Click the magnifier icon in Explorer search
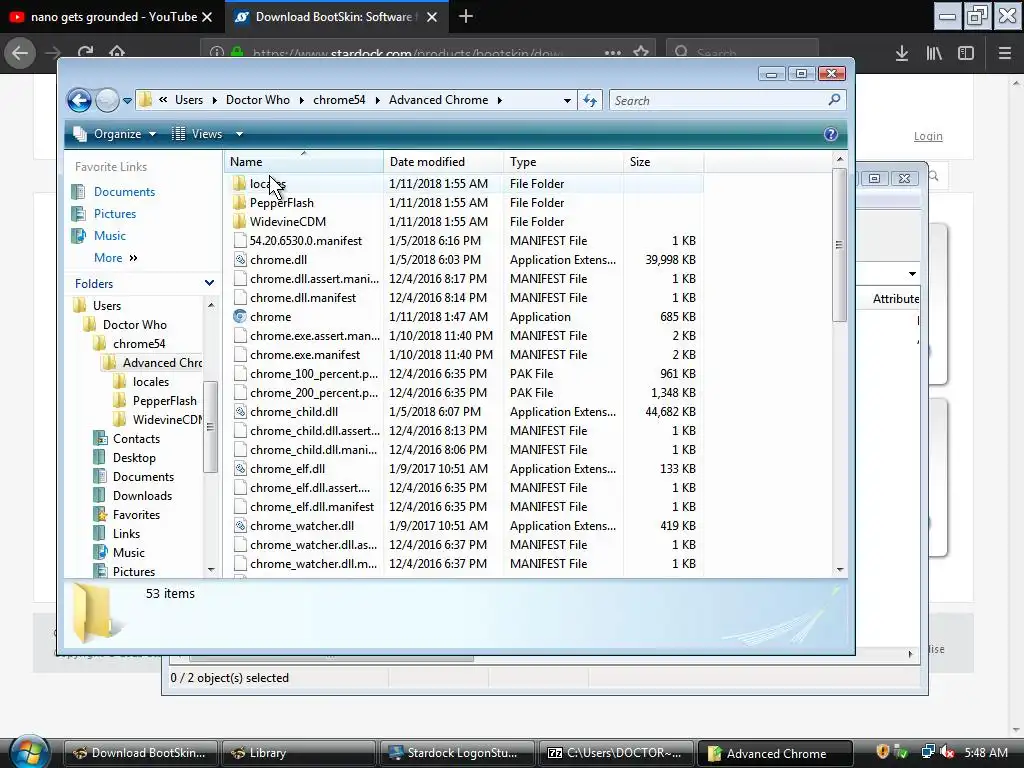This screenshot has height=768, width=1024. click(834, 100)
